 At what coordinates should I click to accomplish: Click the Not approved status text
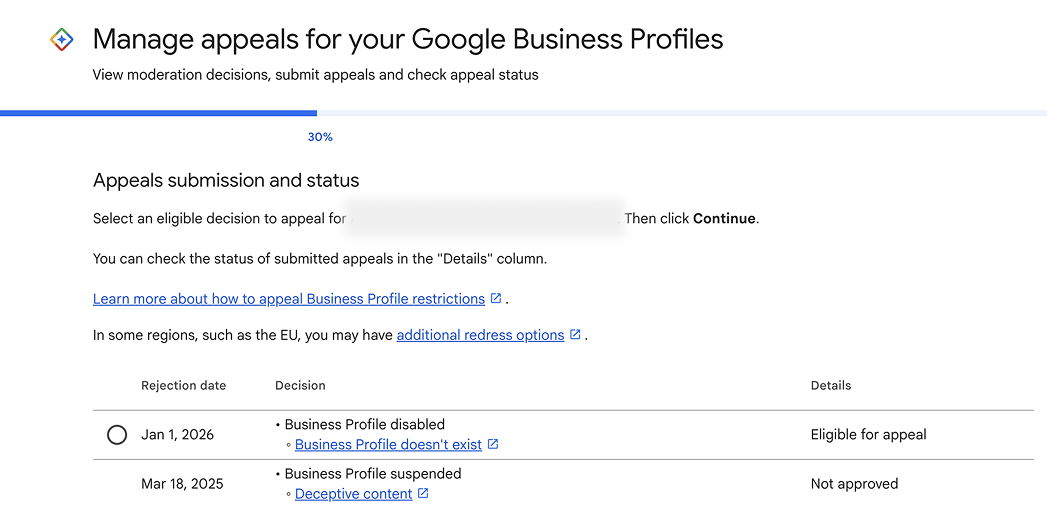854,484
